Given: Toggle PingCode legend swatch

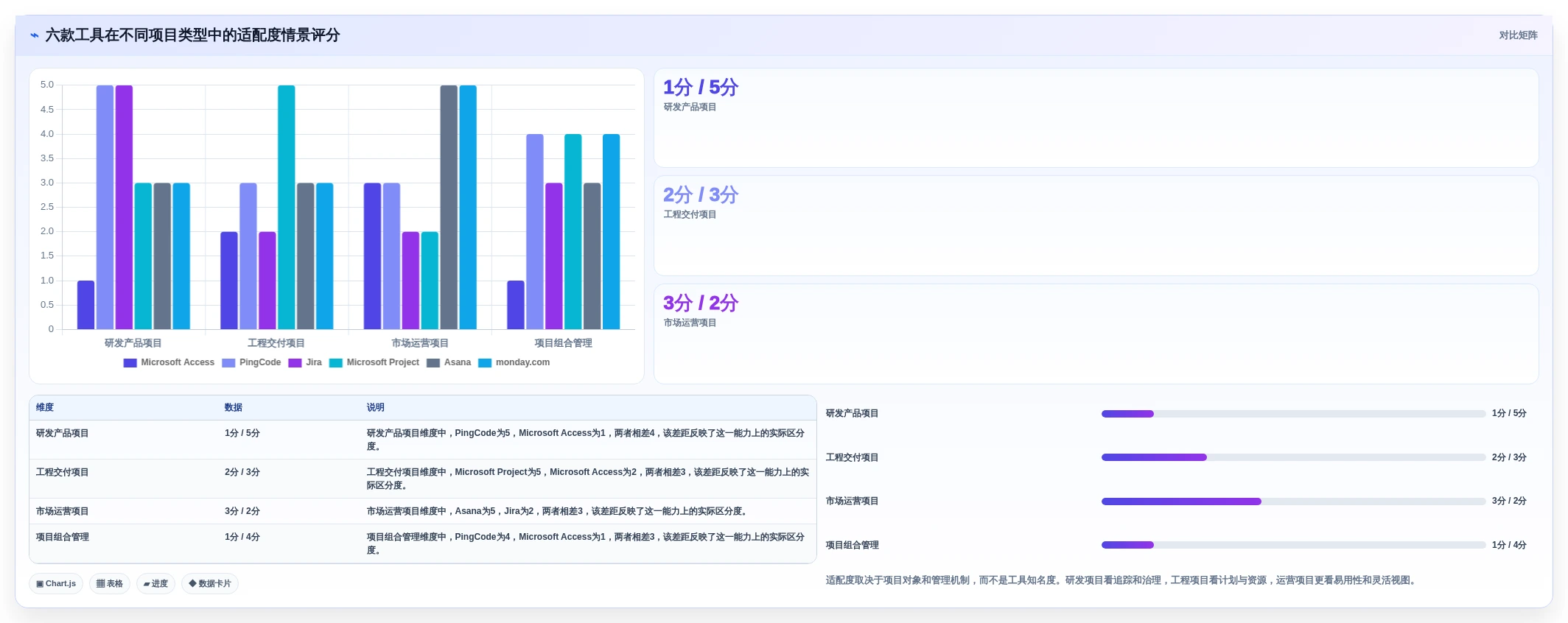Looking at the screenshot, I should tap(228, 363).
